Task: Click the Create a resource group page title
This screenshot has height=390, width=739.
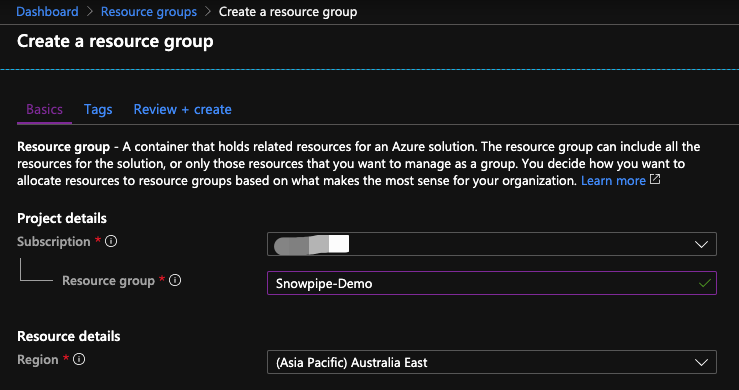Action: click(115, 41)
